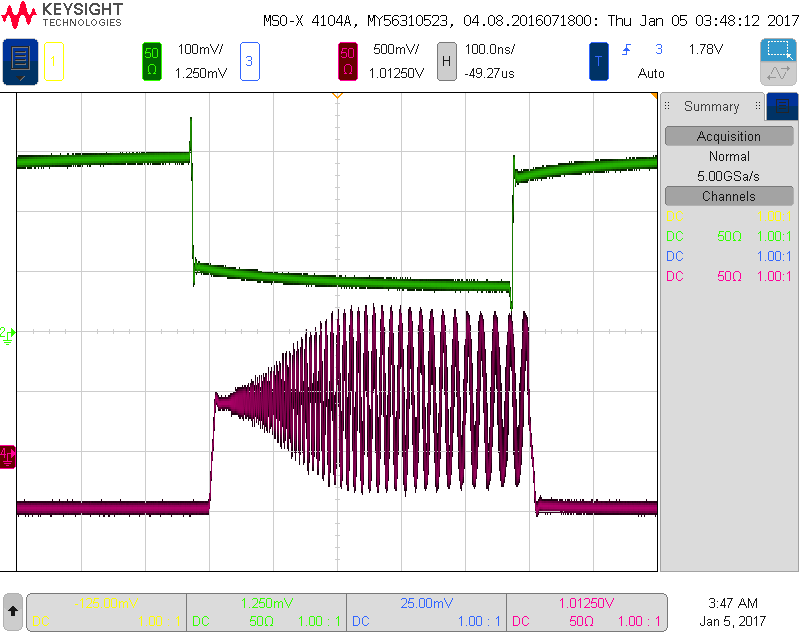The image size is (800, 632).
Task: Click the magenta channel 4 ground marker
Action: click(8, 457)
